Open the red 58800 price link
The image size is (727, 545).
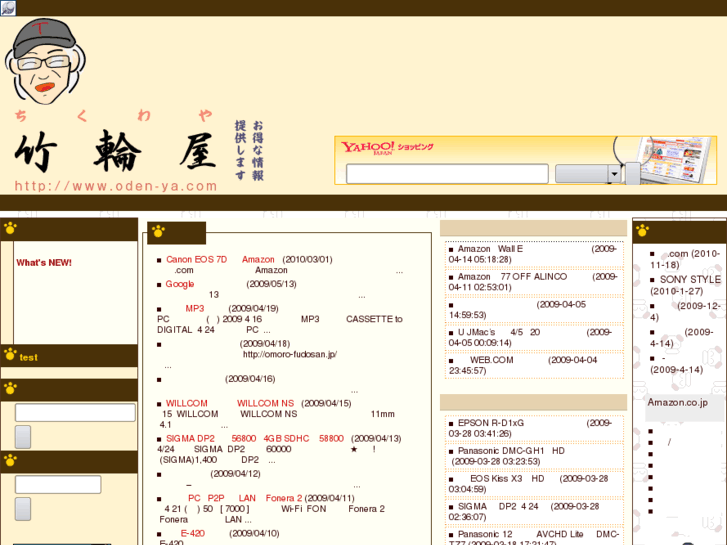pyautogui.click(x=331, y=438)
